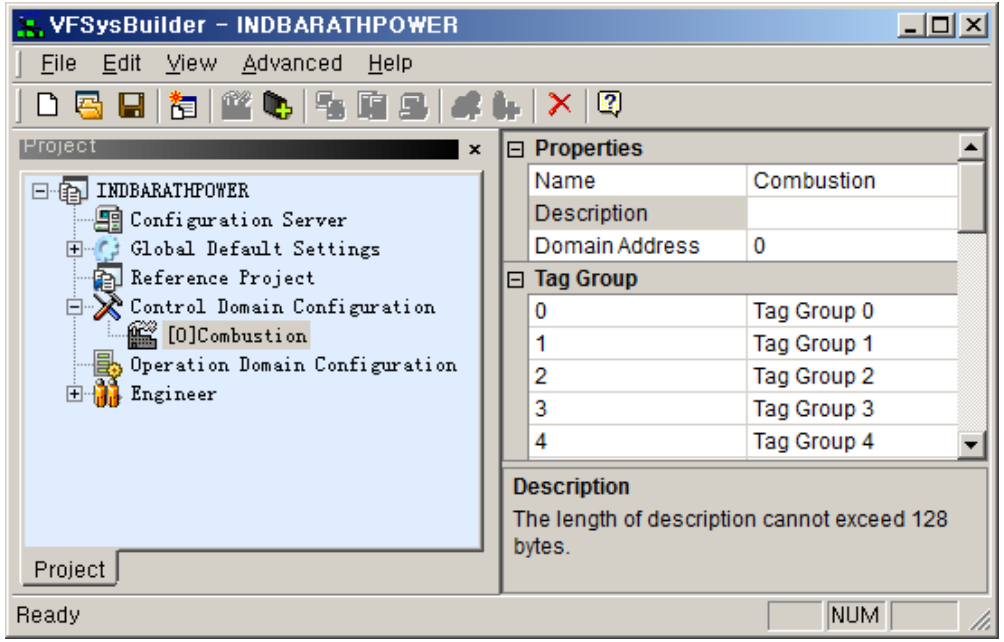
Task: Minimize the VFSysBuilder window
Action: [910, 26]
